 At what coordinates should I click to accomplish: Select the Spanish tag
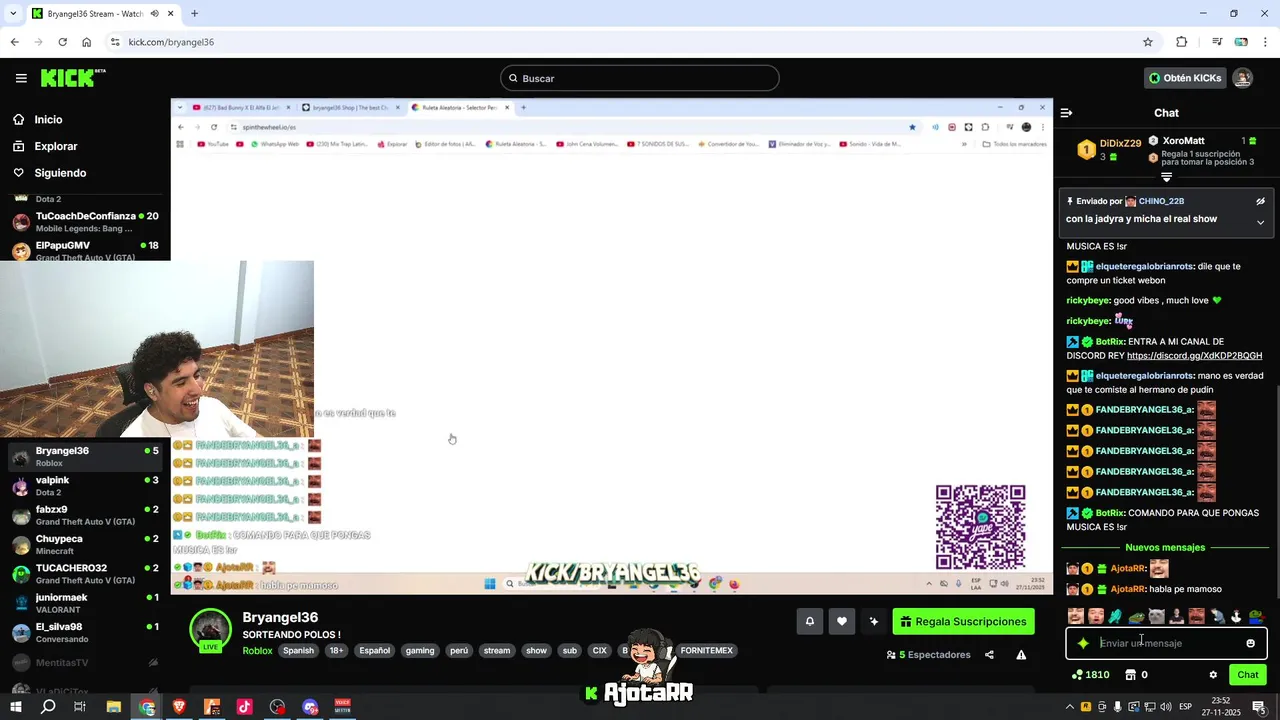298,651
